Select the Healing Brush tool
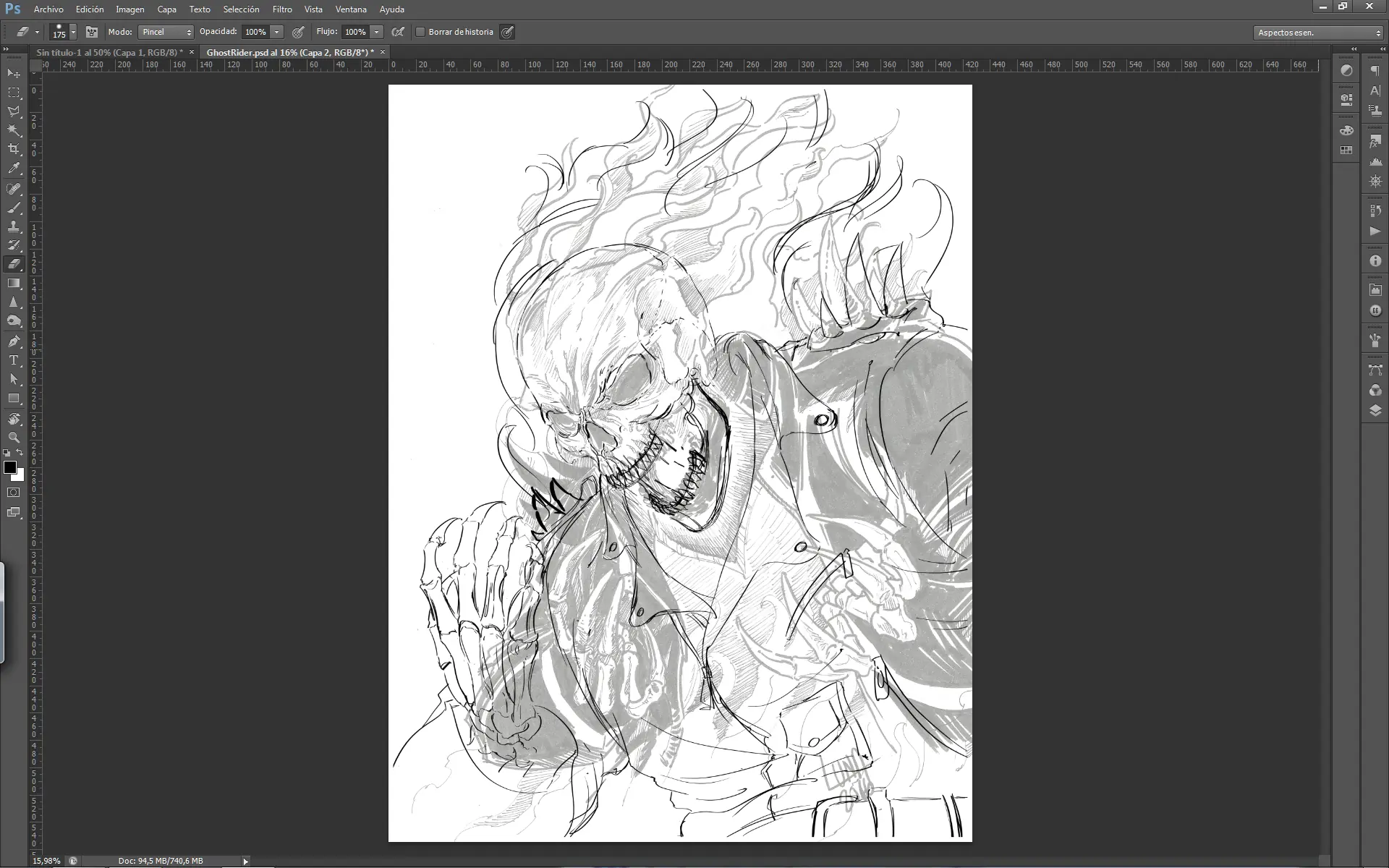The height and width of the screenshot is (868, 1389). (14, 189)
